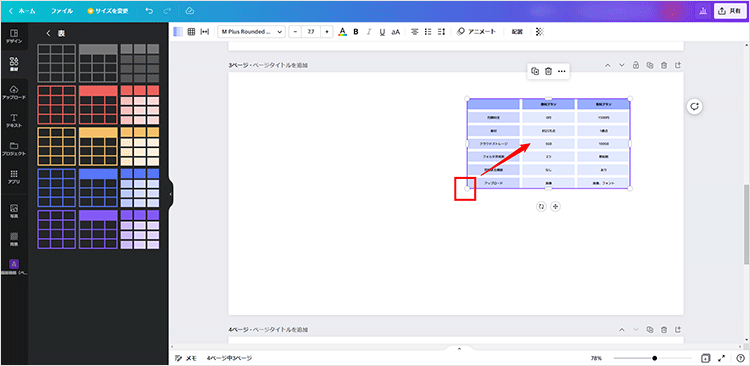Duplicate the selected table

[535, 71]
